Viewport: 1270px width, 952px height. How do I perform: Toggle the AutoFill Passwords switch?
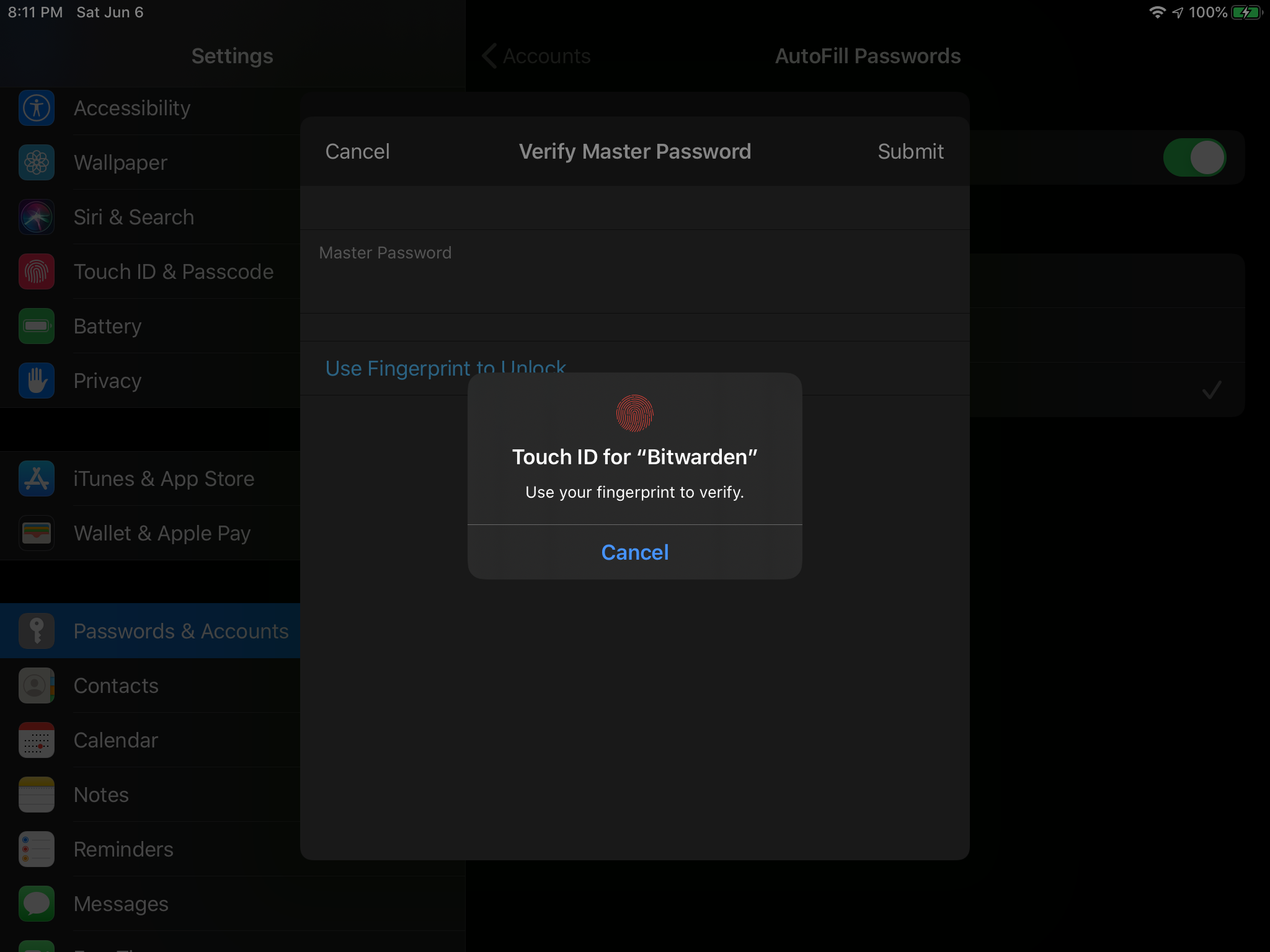point(1194,157)
